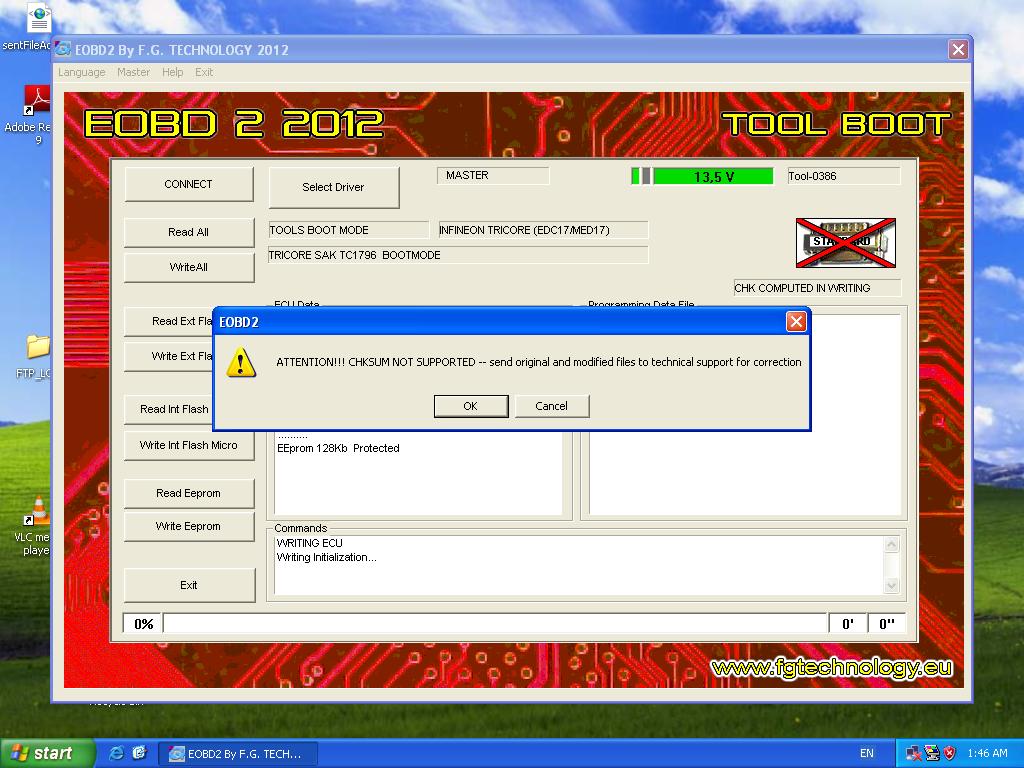Click the tray icon with two monitors
This screenshot has width=1024, height=768.
[932, 753]
